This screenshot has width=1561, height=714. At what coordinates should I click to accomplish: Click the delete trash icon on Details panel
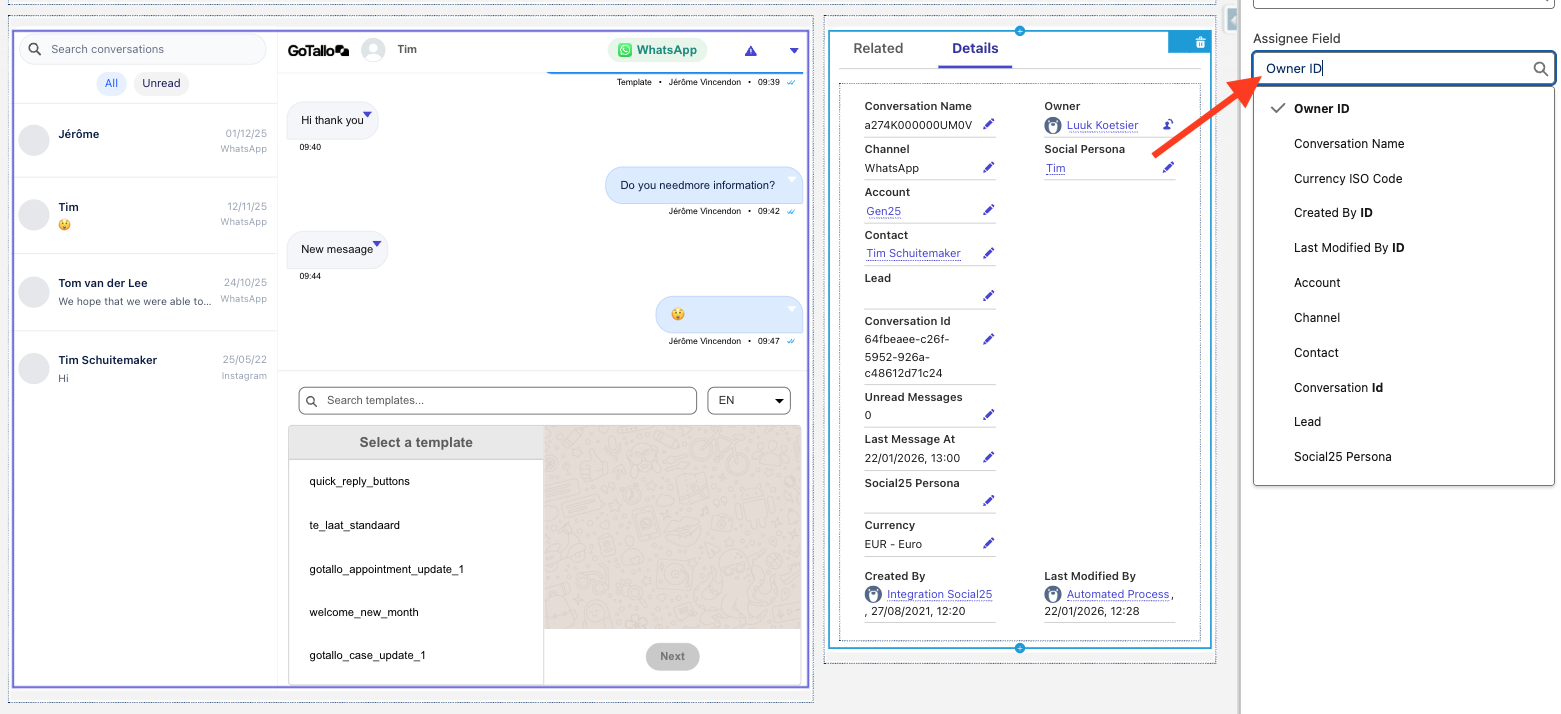(x=1200, y=42)
